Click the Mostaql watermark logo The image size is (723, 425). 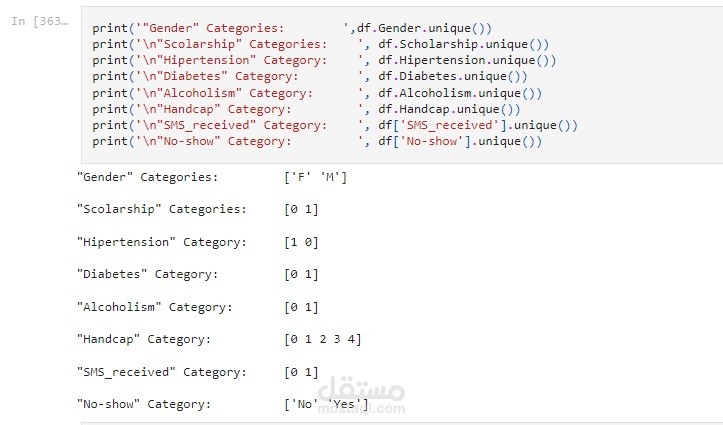362,392
